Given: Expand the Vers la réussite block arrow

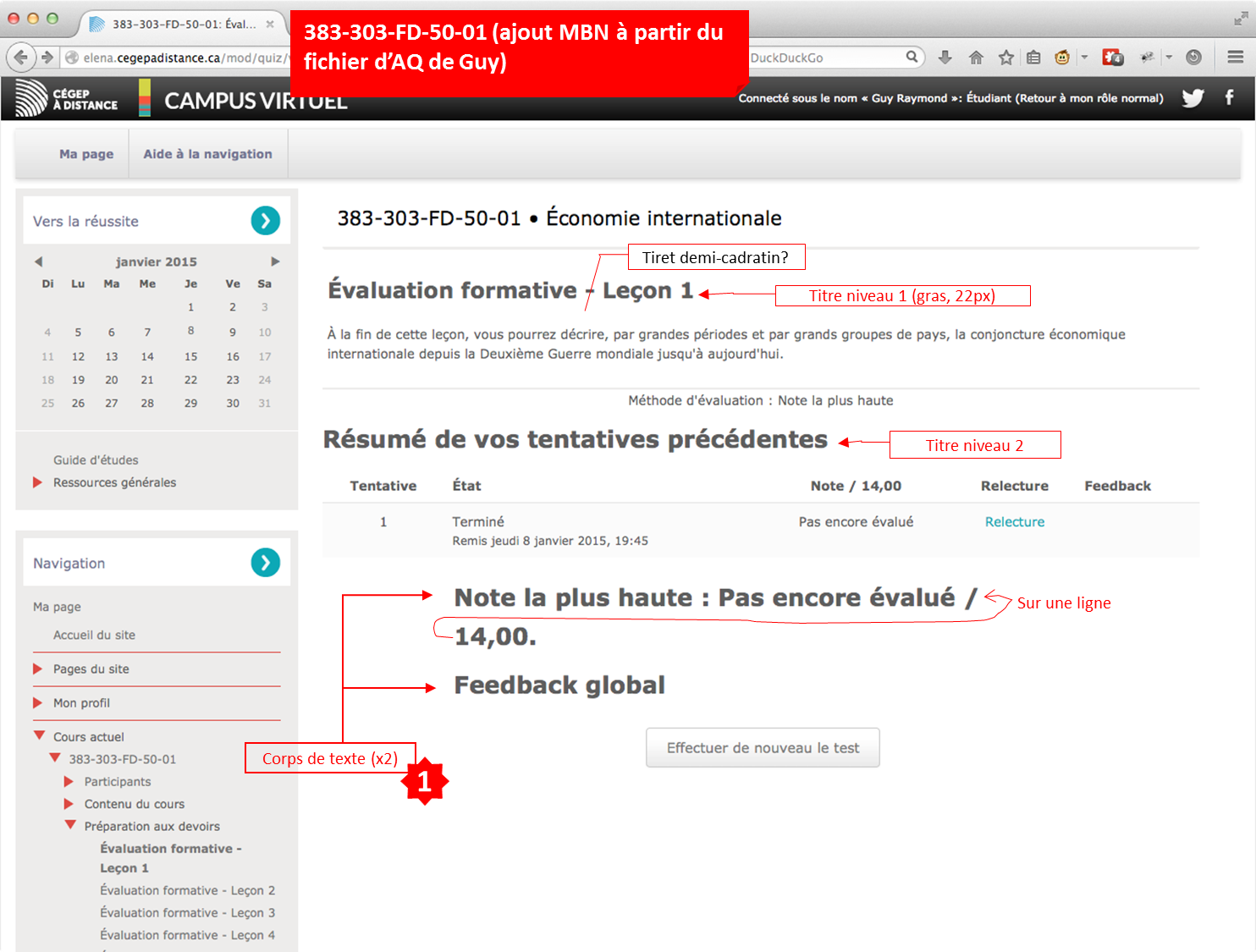Looking at the screenshot, I should (265, 221).
